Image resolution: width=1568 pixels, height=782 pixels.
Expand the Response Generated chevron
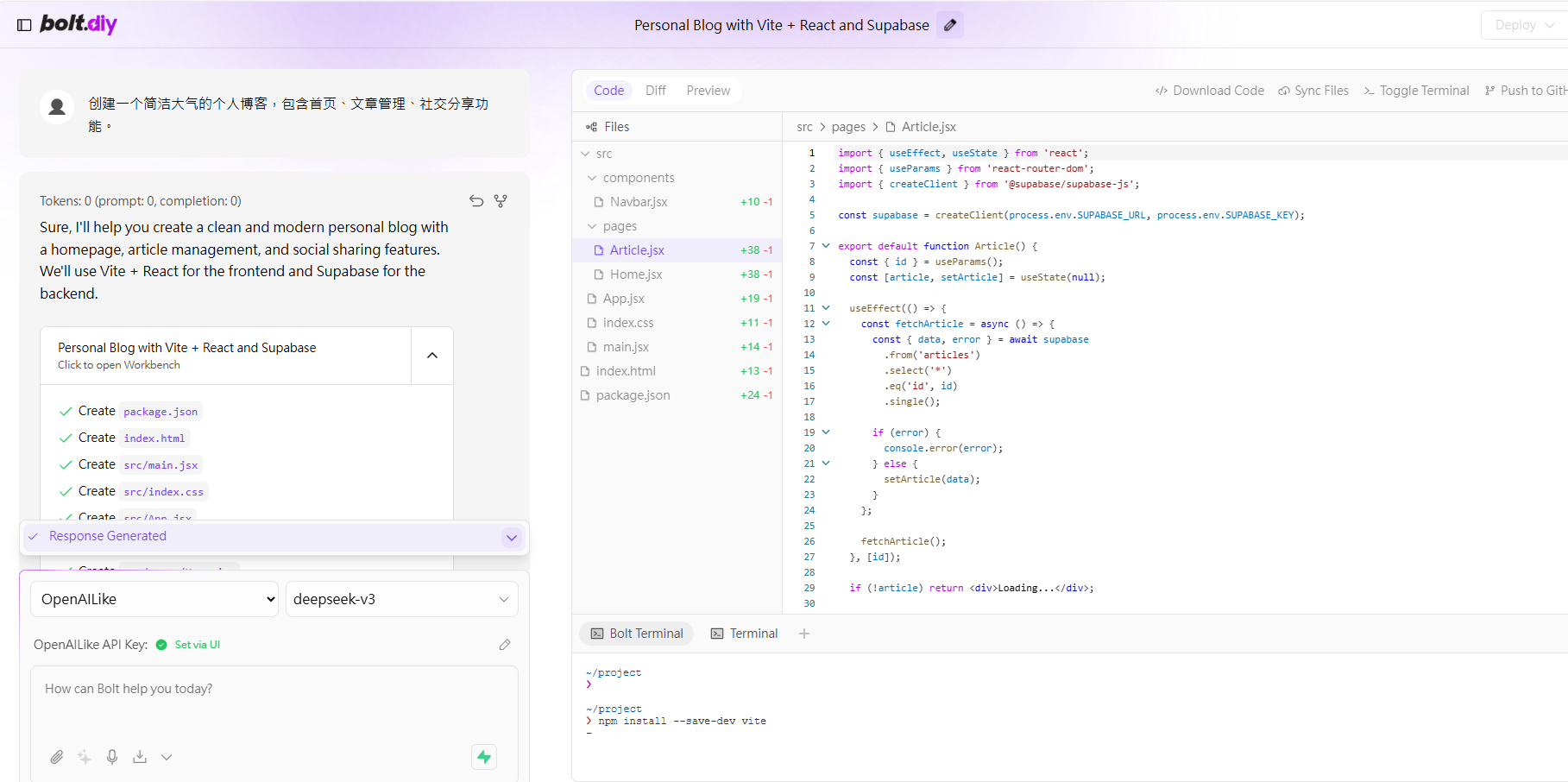tap(512, 537)
